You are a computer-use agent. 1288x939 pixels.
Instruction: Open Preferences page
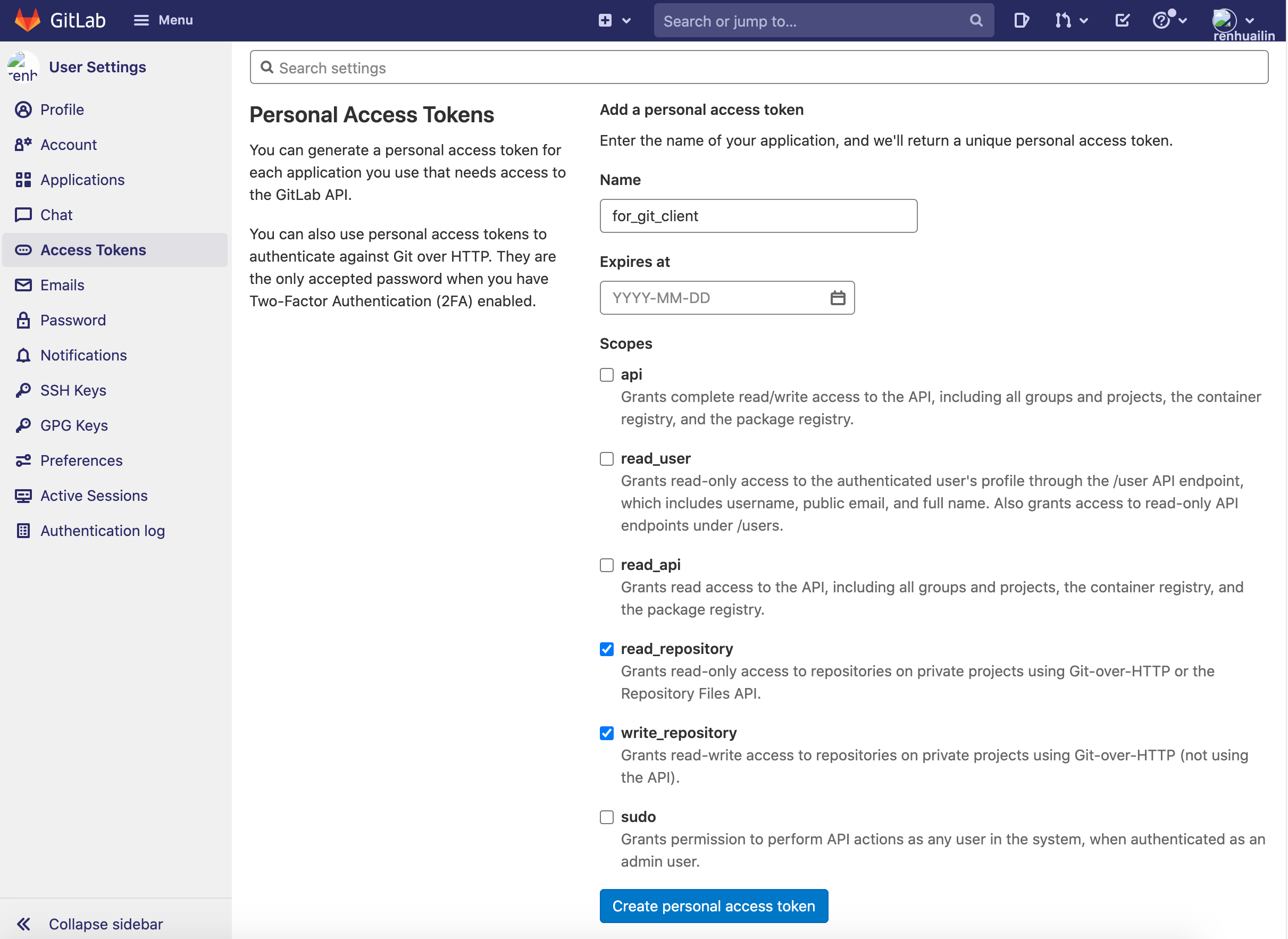(x=81, y=460)
